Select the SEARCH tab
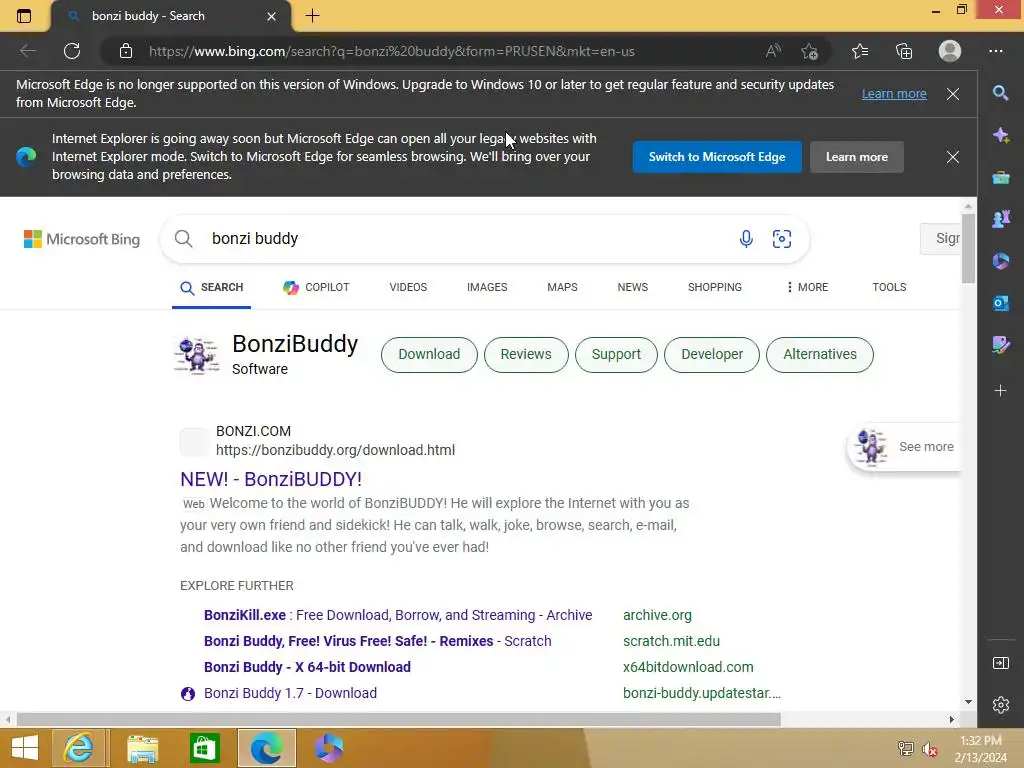 point(212,287)
